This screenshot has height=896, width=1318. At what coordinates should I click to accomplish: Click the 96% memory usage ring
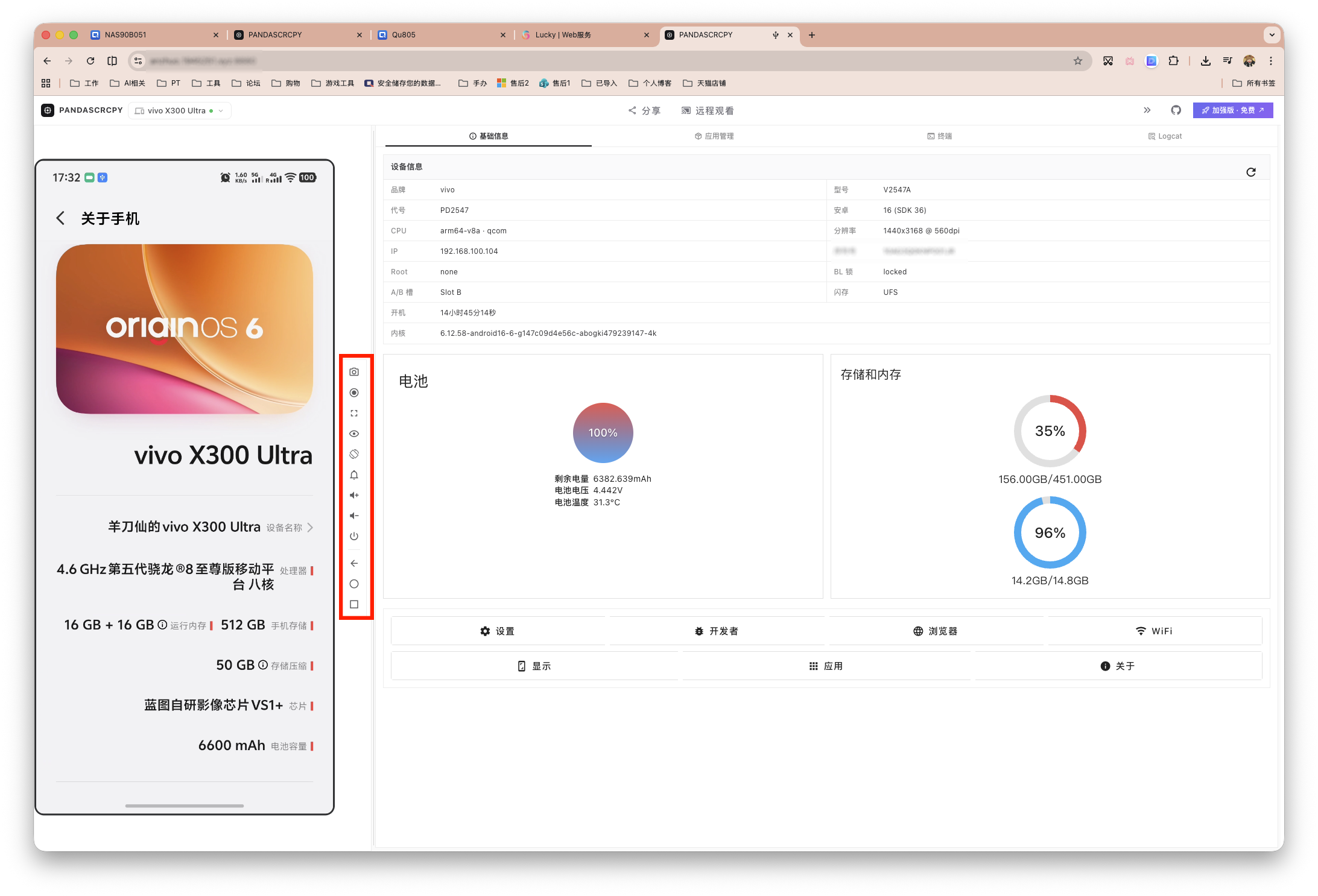click(1050, 532)
